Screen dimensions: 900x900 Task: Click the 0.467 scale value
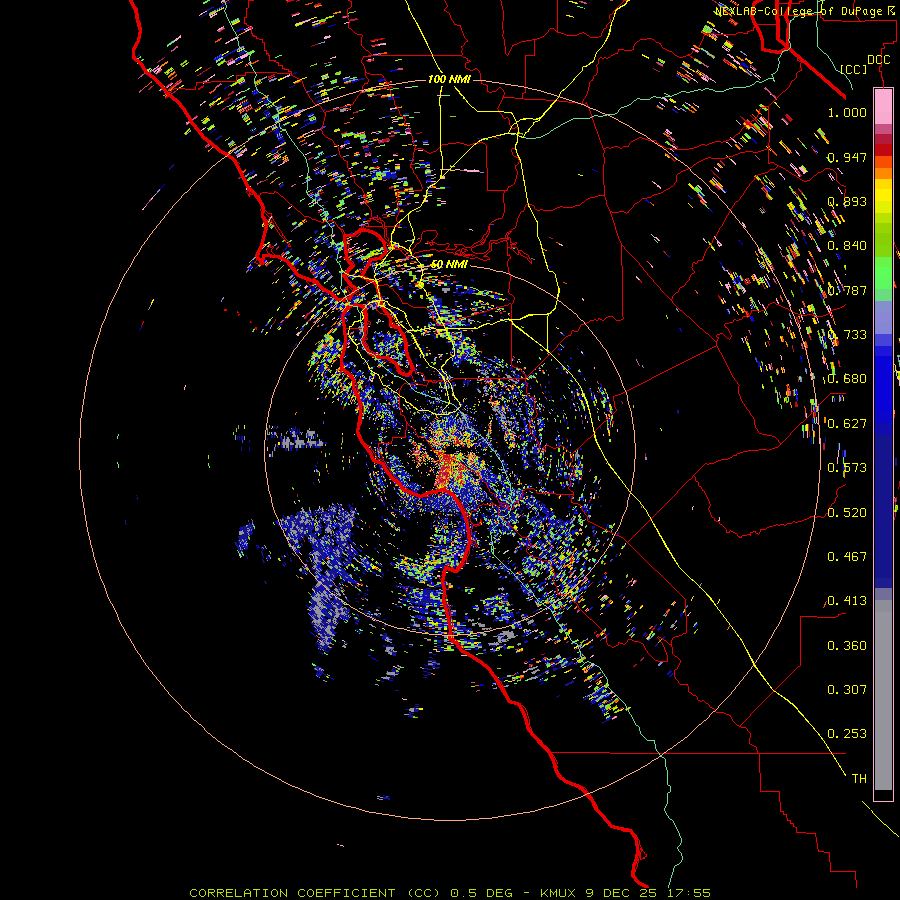click(847, 557)
